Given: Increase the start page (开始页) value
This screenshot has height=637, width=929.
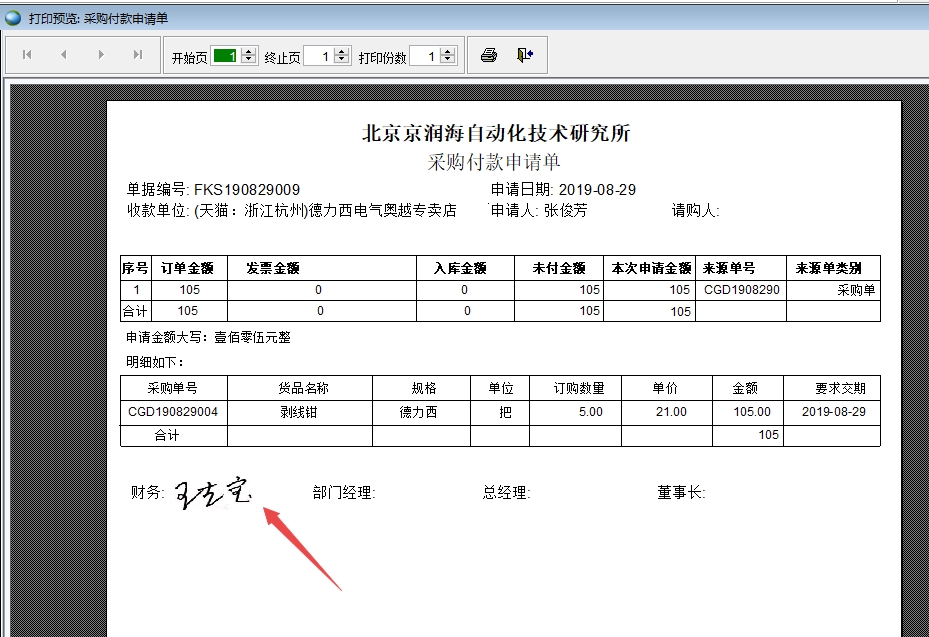Looking at the screenshot, I should (x=249, y=52).
